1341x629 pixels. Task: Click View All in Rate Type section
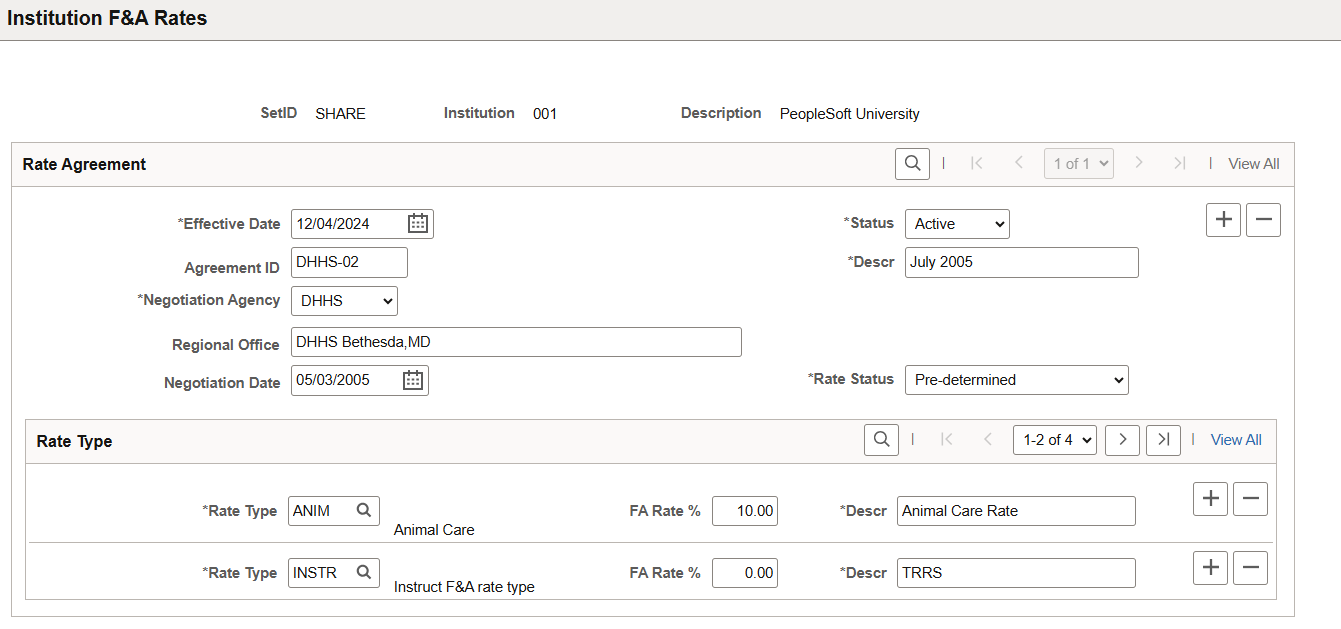tap(1236, 439)
